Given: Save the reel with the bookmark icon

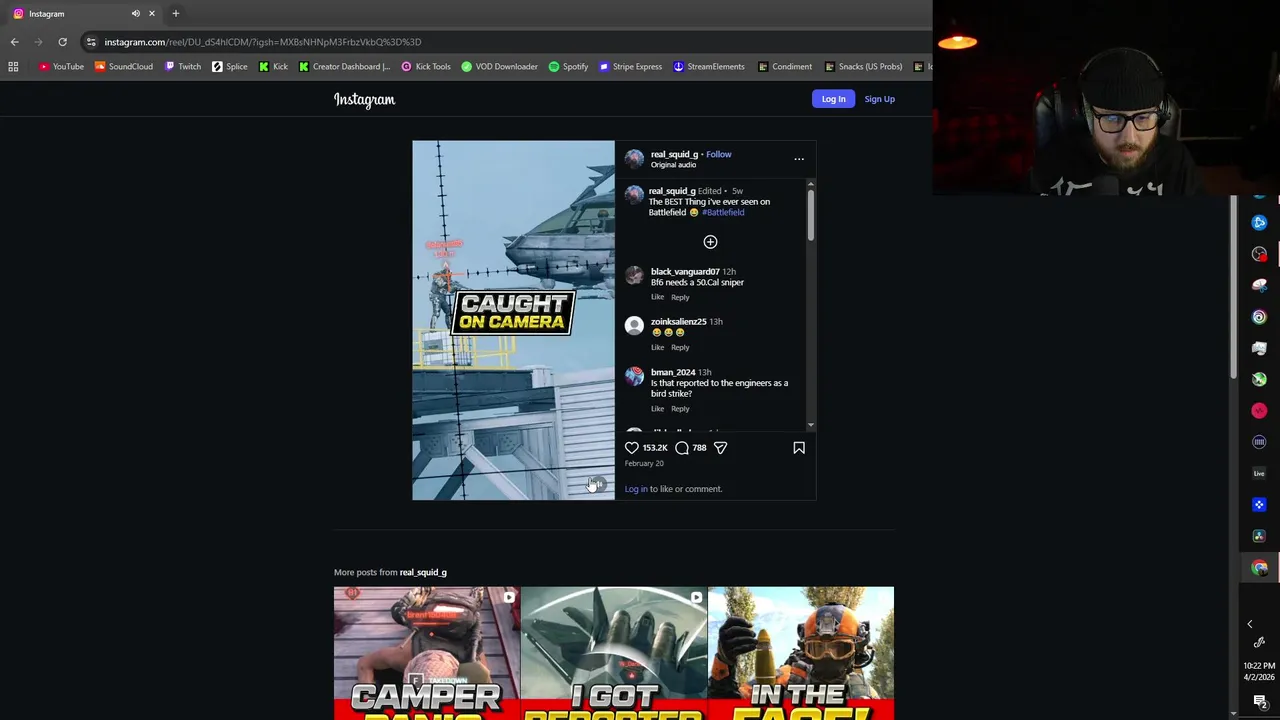Looking at the screenshot, I should click(x=799, y=448).
